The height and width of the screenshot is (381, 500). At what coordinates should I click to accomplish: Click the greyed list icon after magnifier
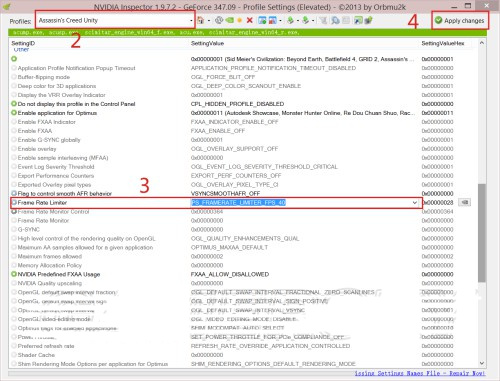click(346, 20)
